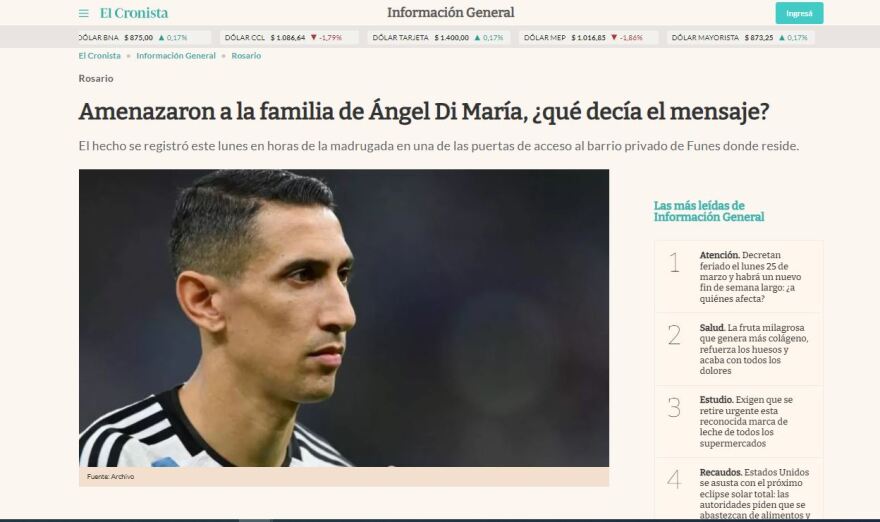Click the El Cronista logo
Screen dimensions: 880x522
[134, 13]
